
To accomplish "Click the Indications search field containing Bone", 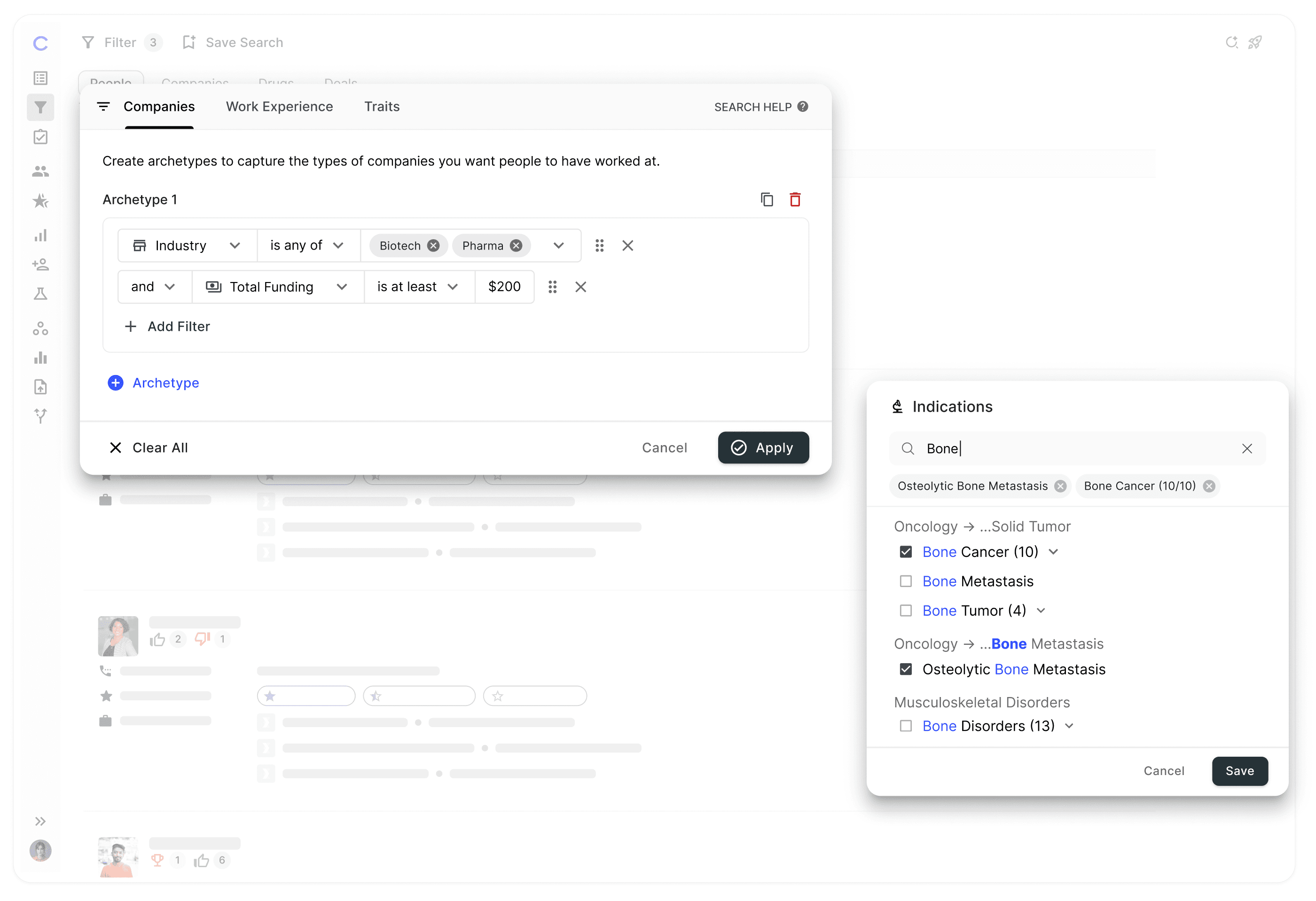I will (1076, 448).
